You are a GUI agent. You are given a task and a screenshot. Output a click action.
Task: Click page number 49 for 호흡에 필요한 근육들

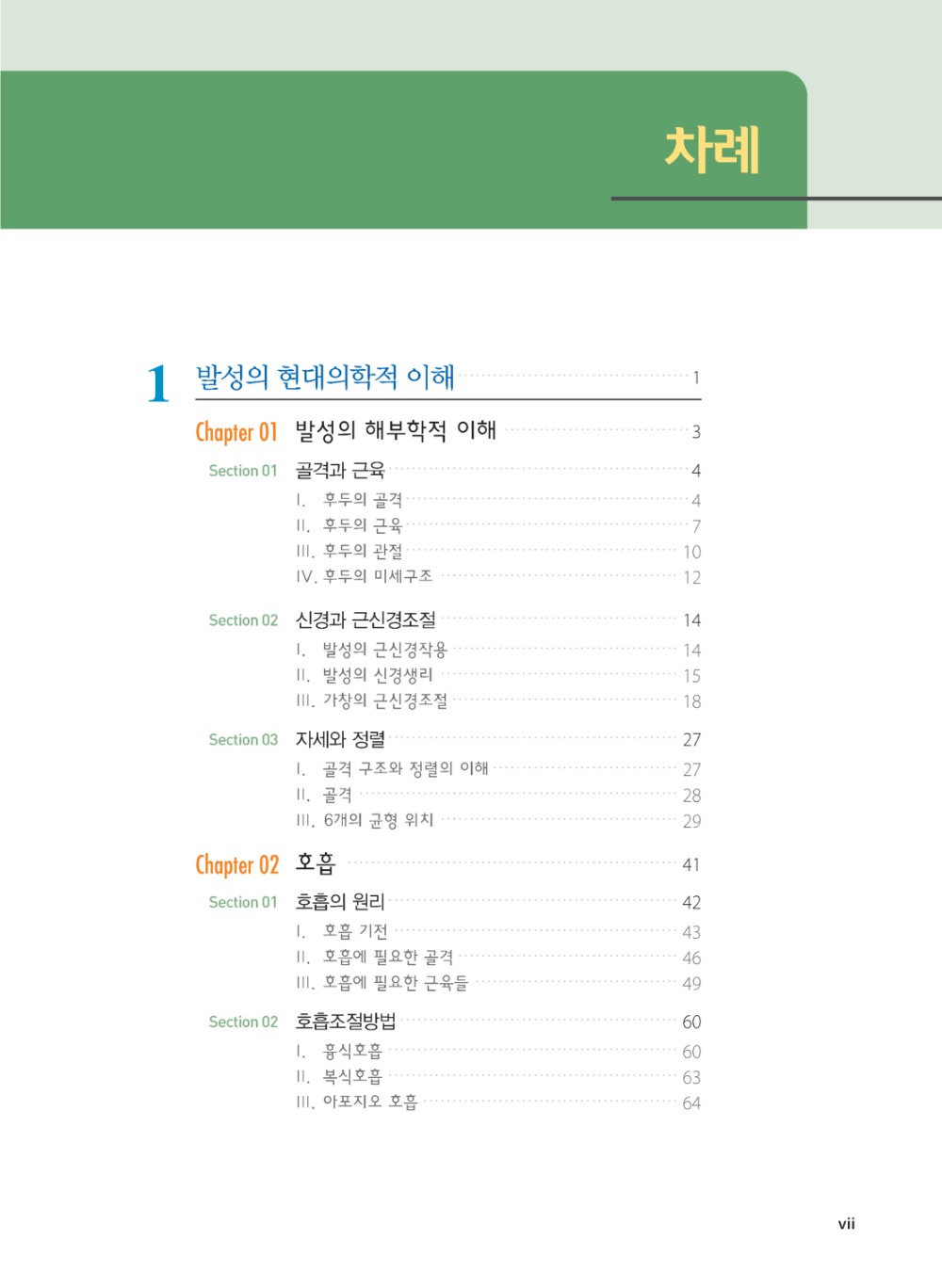point(691,983)
